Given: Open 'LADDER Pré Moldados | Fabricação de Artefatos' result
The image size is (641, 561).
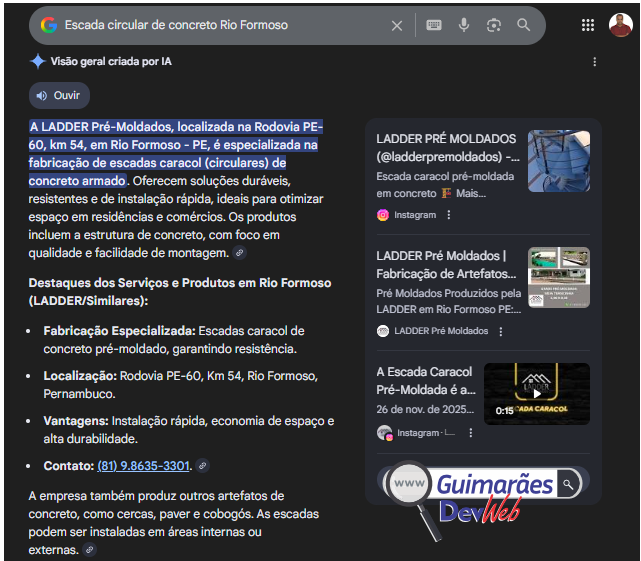Looking at the screenshot, I should point(446,265).
